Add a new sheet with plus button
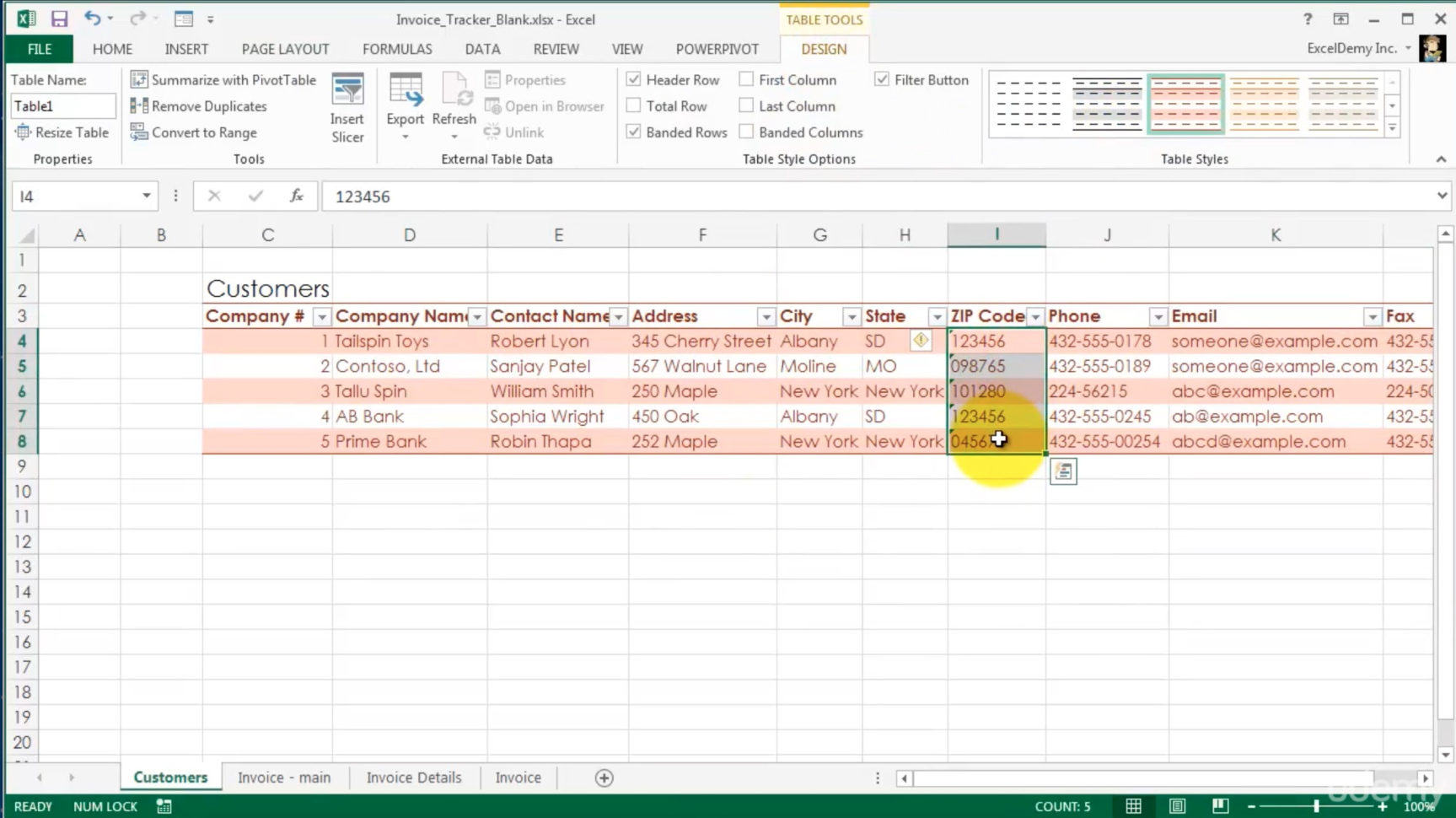This screenshot has width=1456, height=818. (x=604, y=778)
